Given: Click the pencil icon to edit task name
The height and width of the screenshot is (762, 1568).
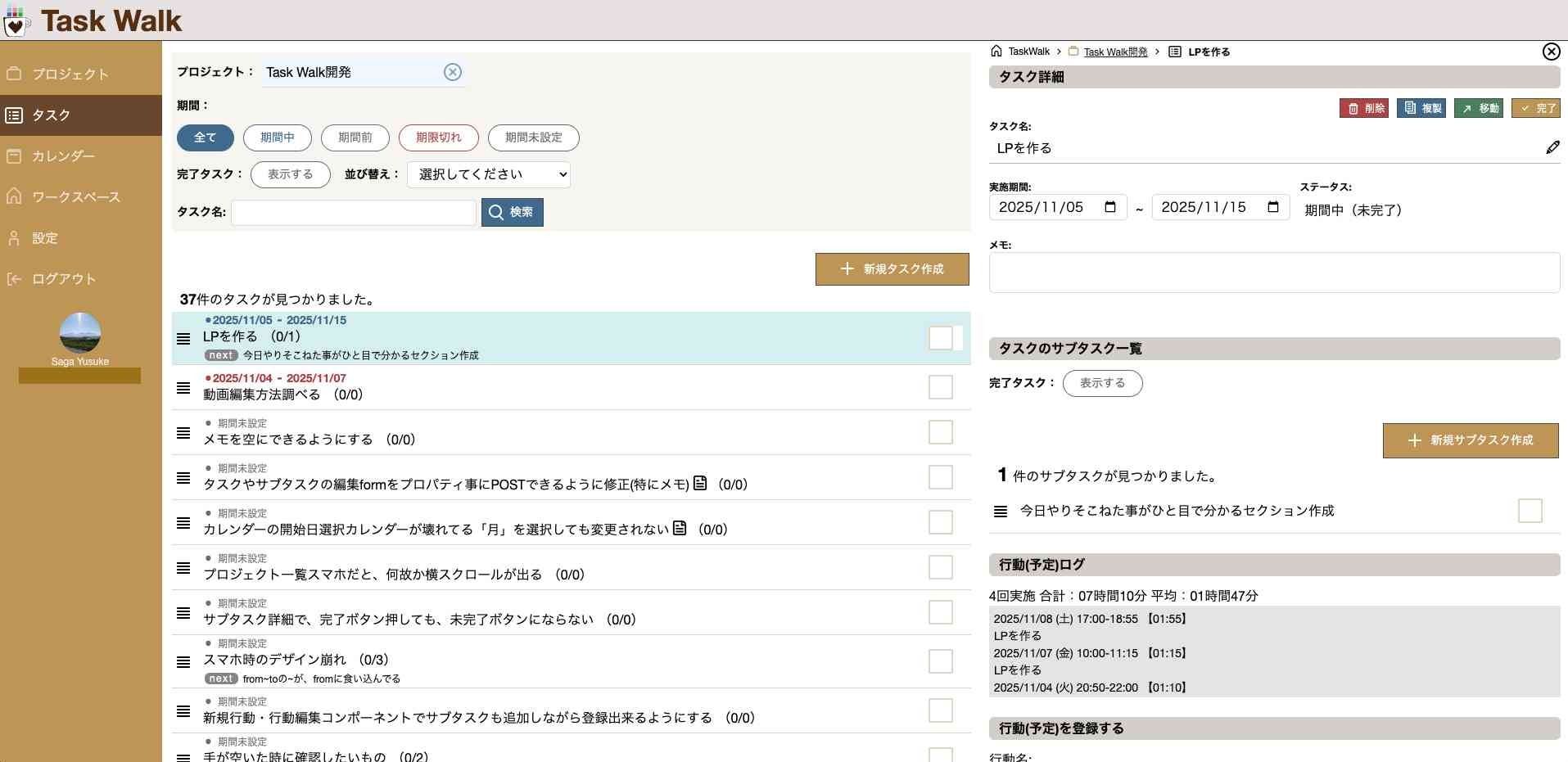Looking at the screenshot, I should click(1553, 147).
